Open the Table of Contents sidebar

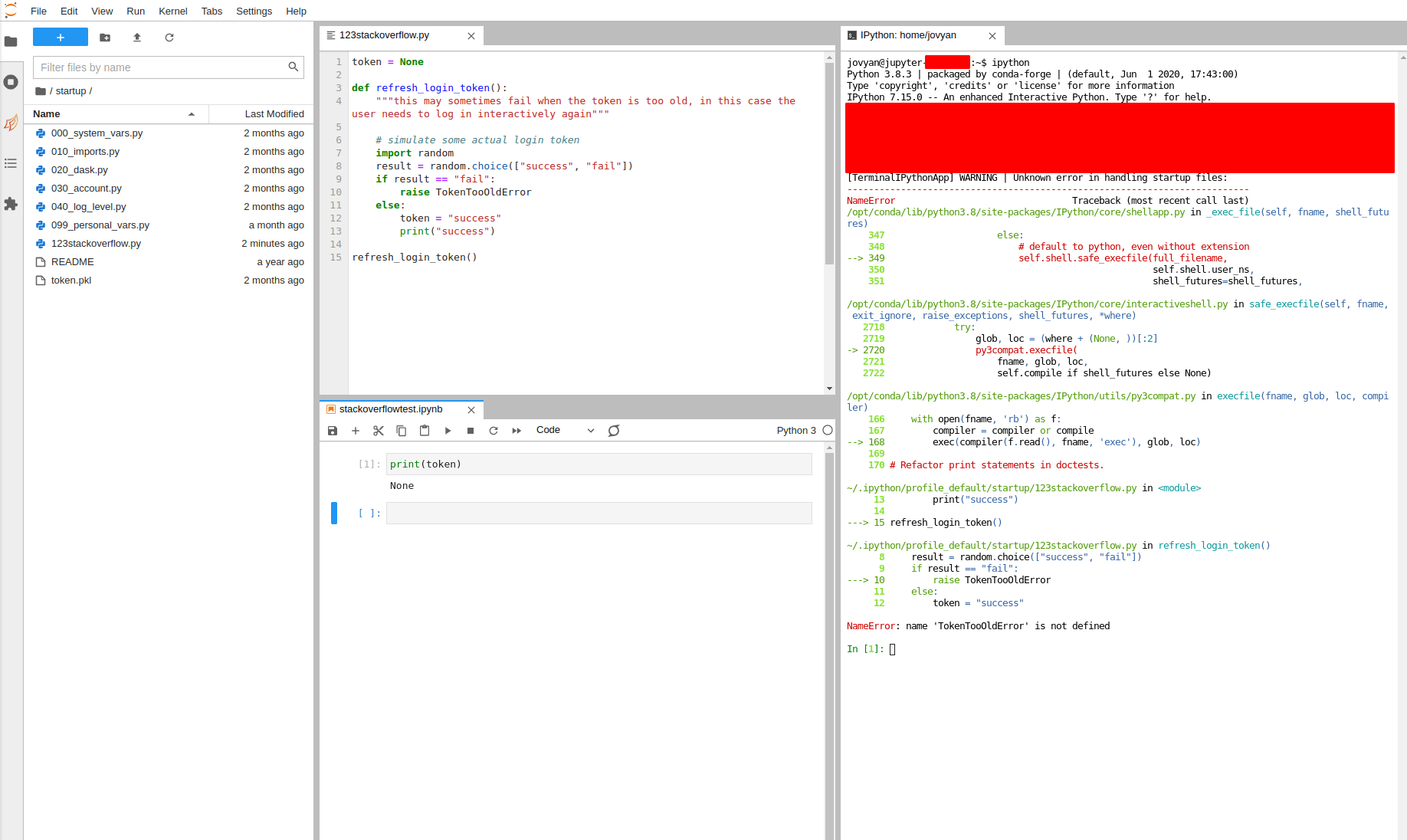click(x=11, y=163)
